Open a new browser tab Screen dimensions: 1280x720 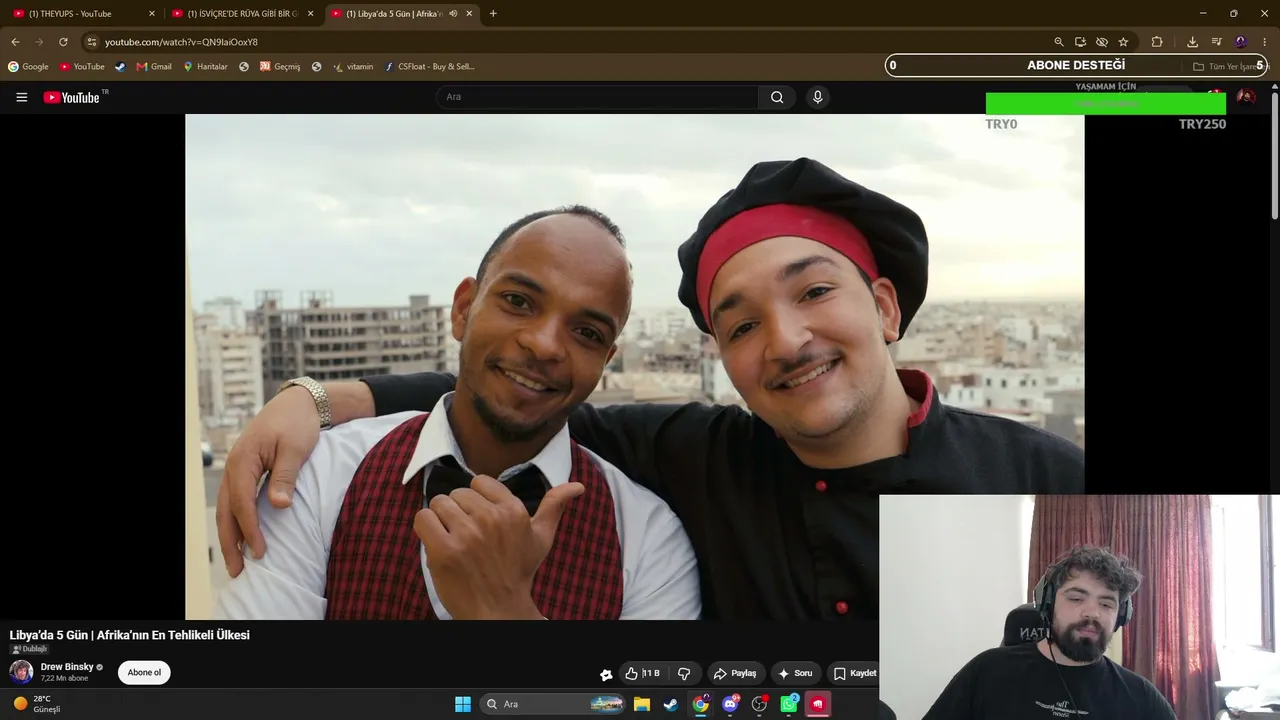click(493, 14)
